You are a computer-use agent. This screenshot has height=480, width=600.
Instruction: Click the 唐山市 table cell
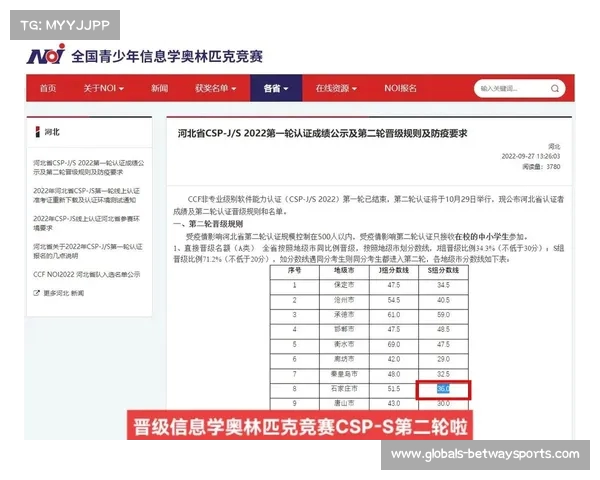pos(344,403)
